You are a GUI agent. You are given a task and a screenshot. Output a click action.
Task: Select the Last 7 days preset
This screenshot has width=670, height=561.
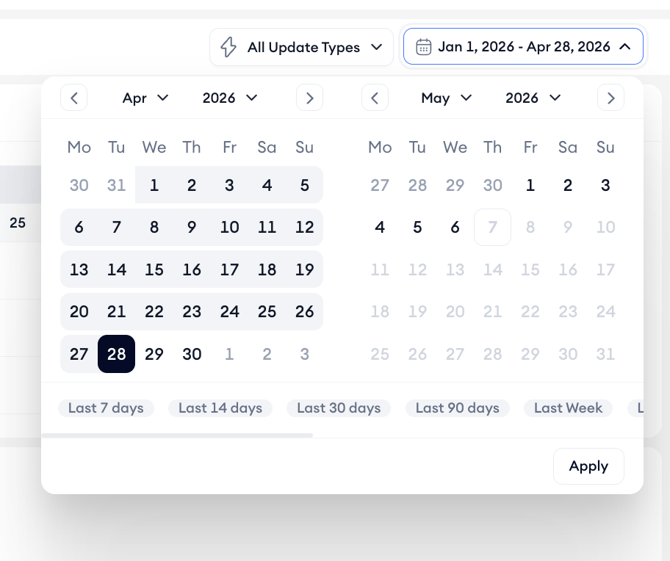click(106, 408)
